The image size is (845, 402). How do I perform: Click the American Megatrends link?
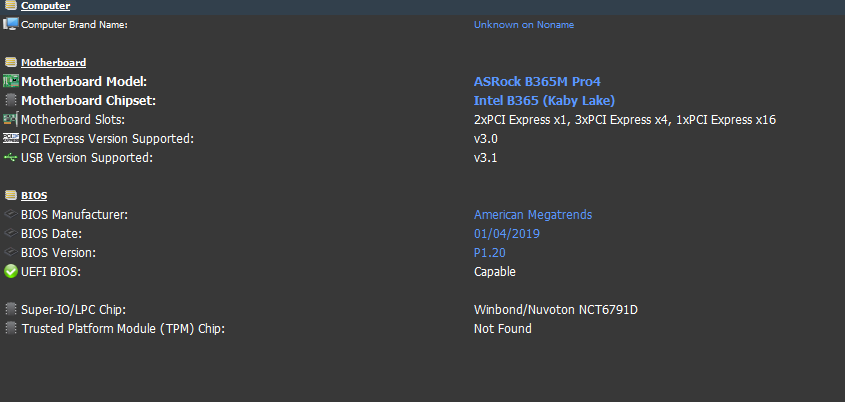[533, 214]
